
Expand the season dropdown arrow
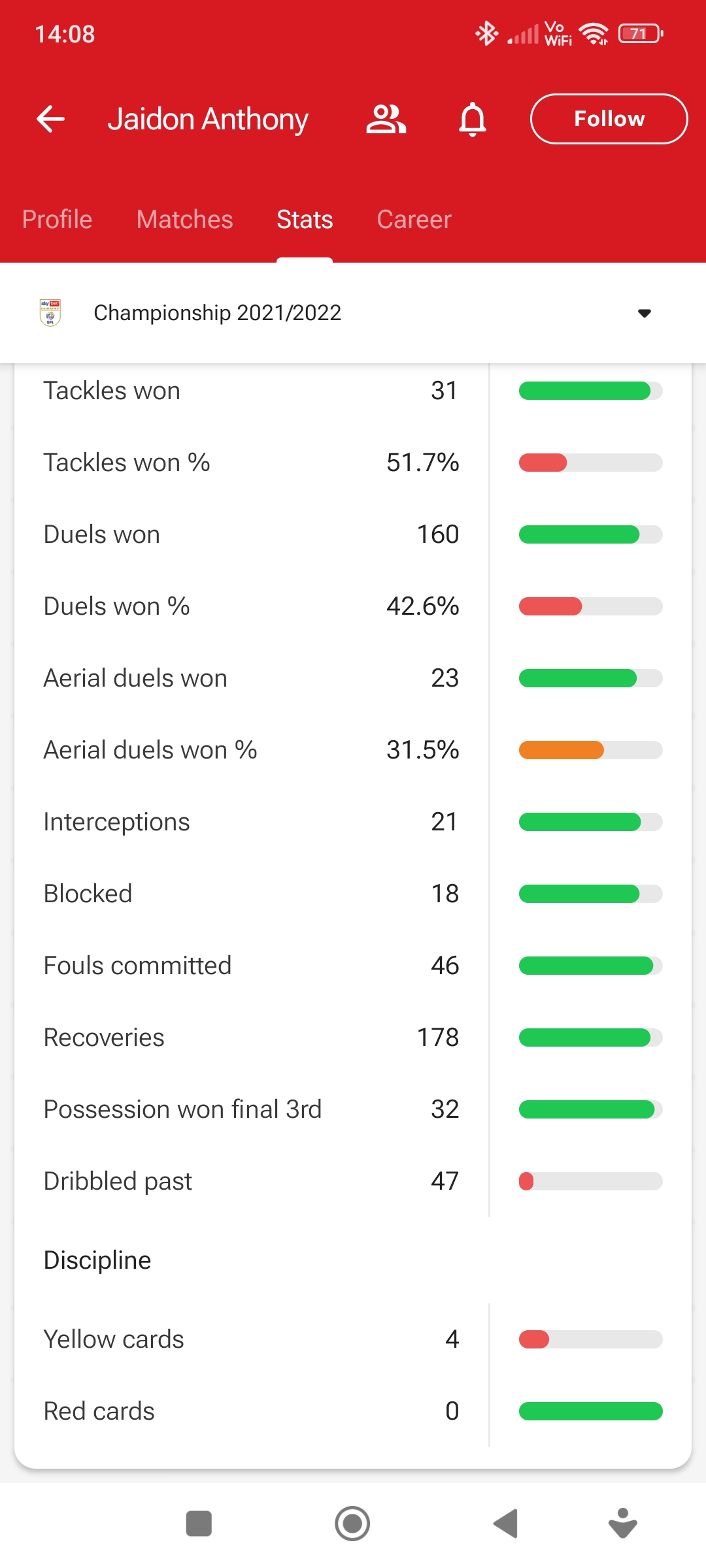pyautogui.click(x=645, y=314)
